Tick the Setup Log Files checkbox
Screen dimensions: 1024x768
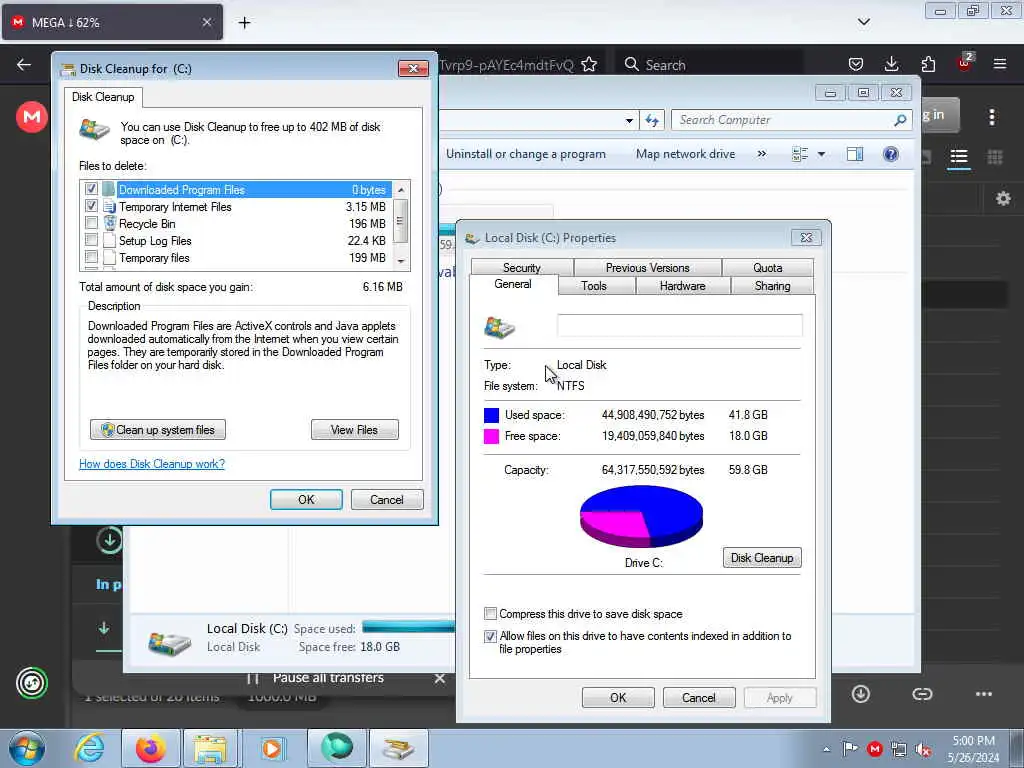[91, 240]
